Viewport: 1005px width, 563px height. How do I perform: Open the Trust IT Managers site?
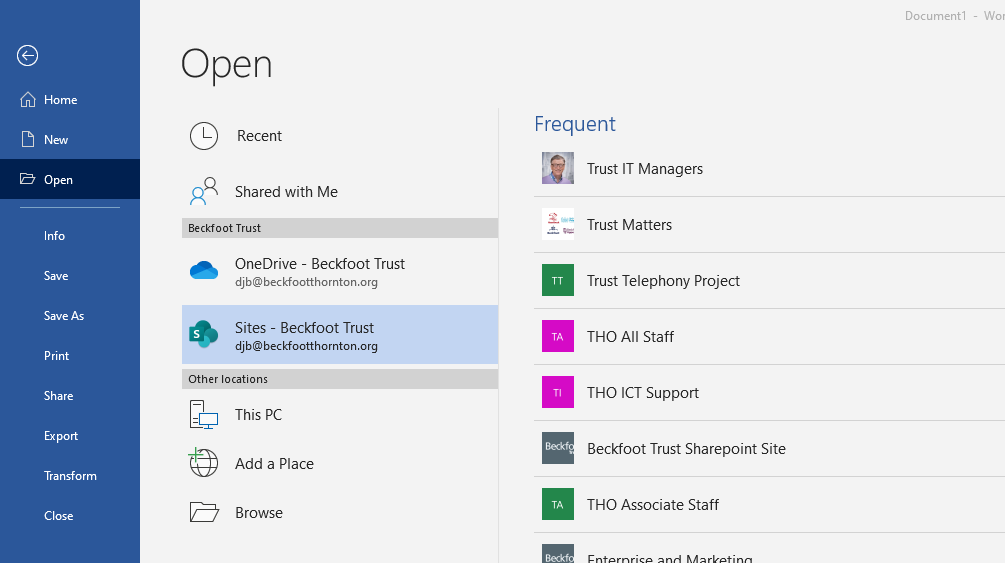pos(769,169)
